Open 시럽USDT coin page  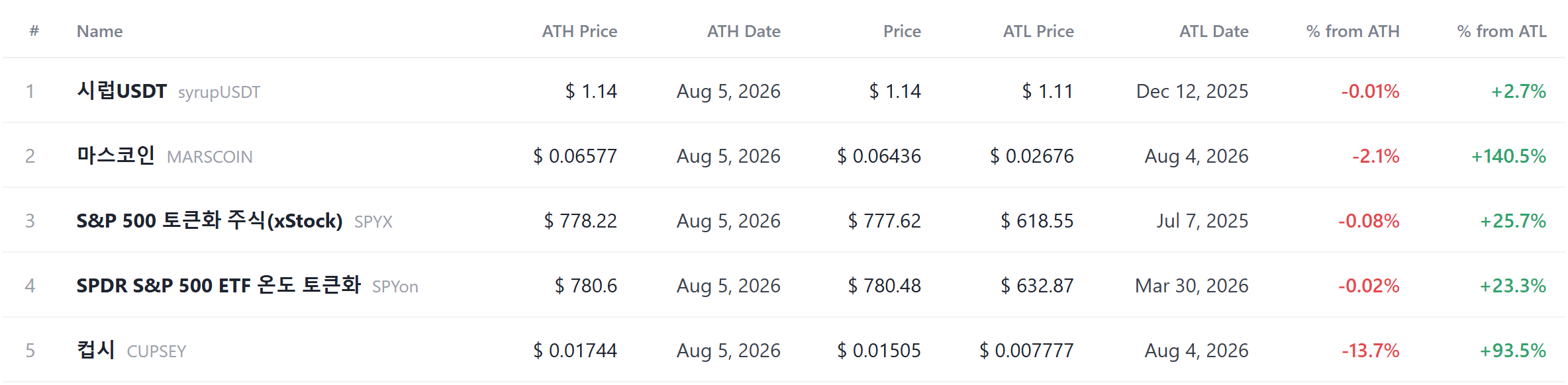(122, 91)
